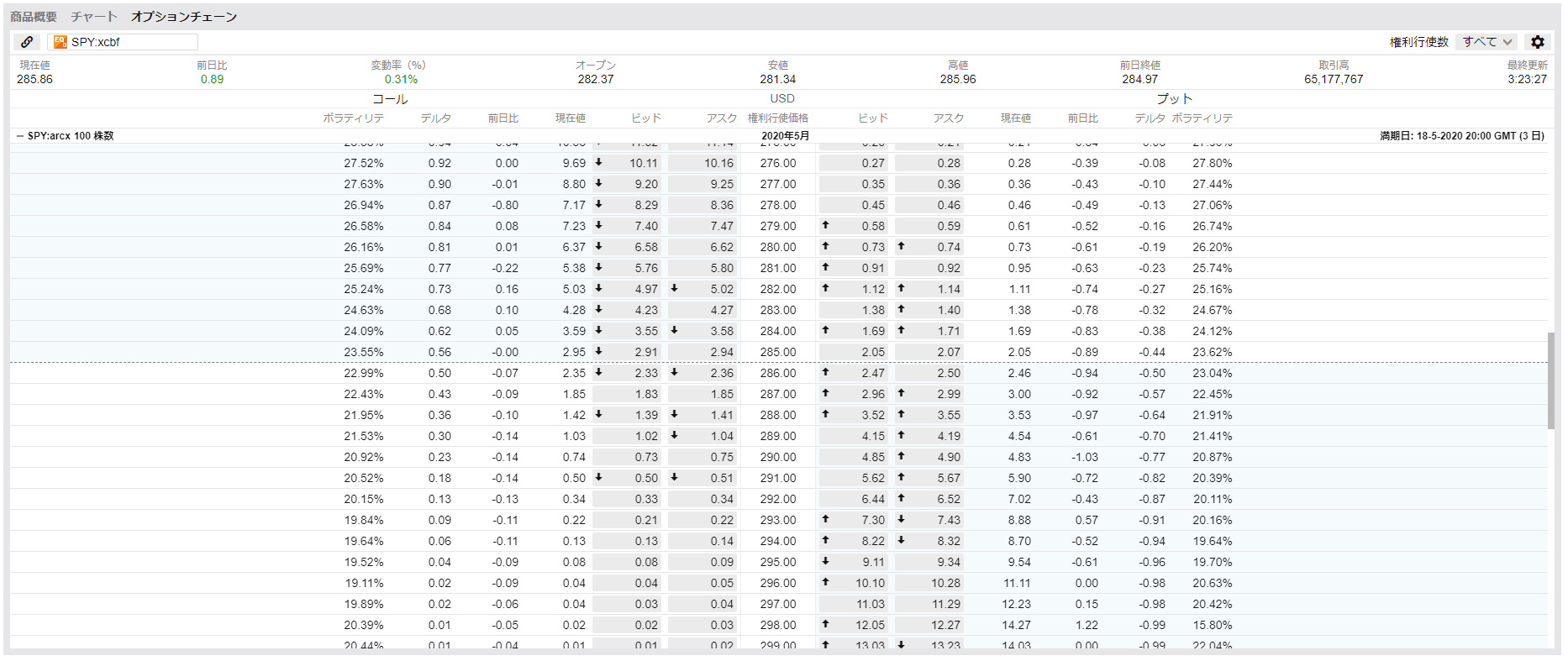The width and height of the screenshot is (1568, 661).
Task: Click the down arrow beside call bid 10.11
Action: point(598,162)
